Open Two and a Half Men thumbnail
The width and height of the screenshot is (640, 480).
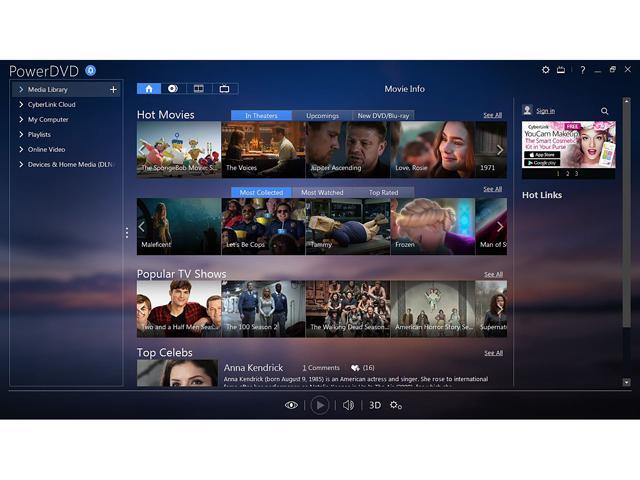pos(179,309)
